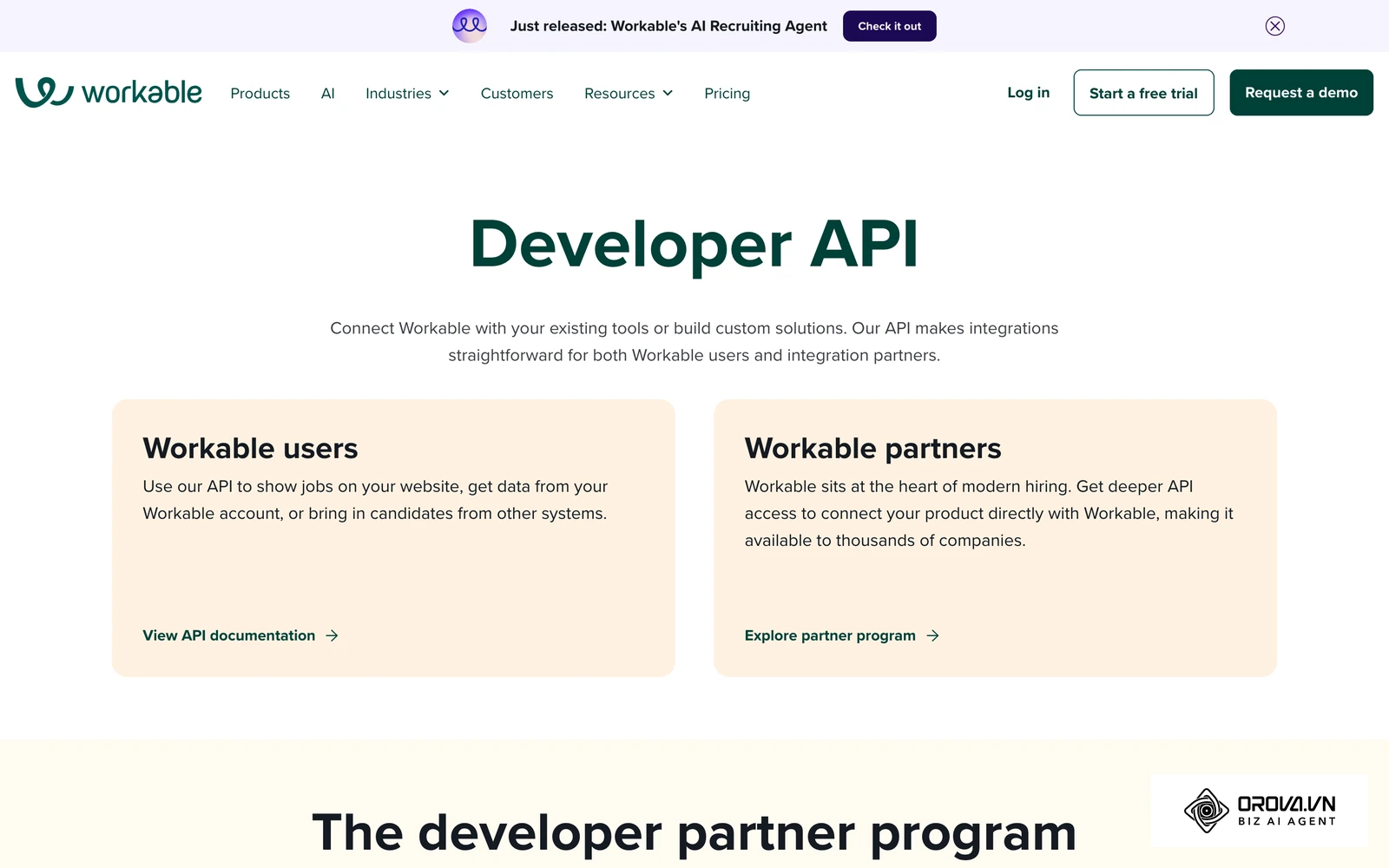The width and height of the screenshot is (1389, 868).
Task: Expand the Resources dropdown chevron
Action: [668, 93]
